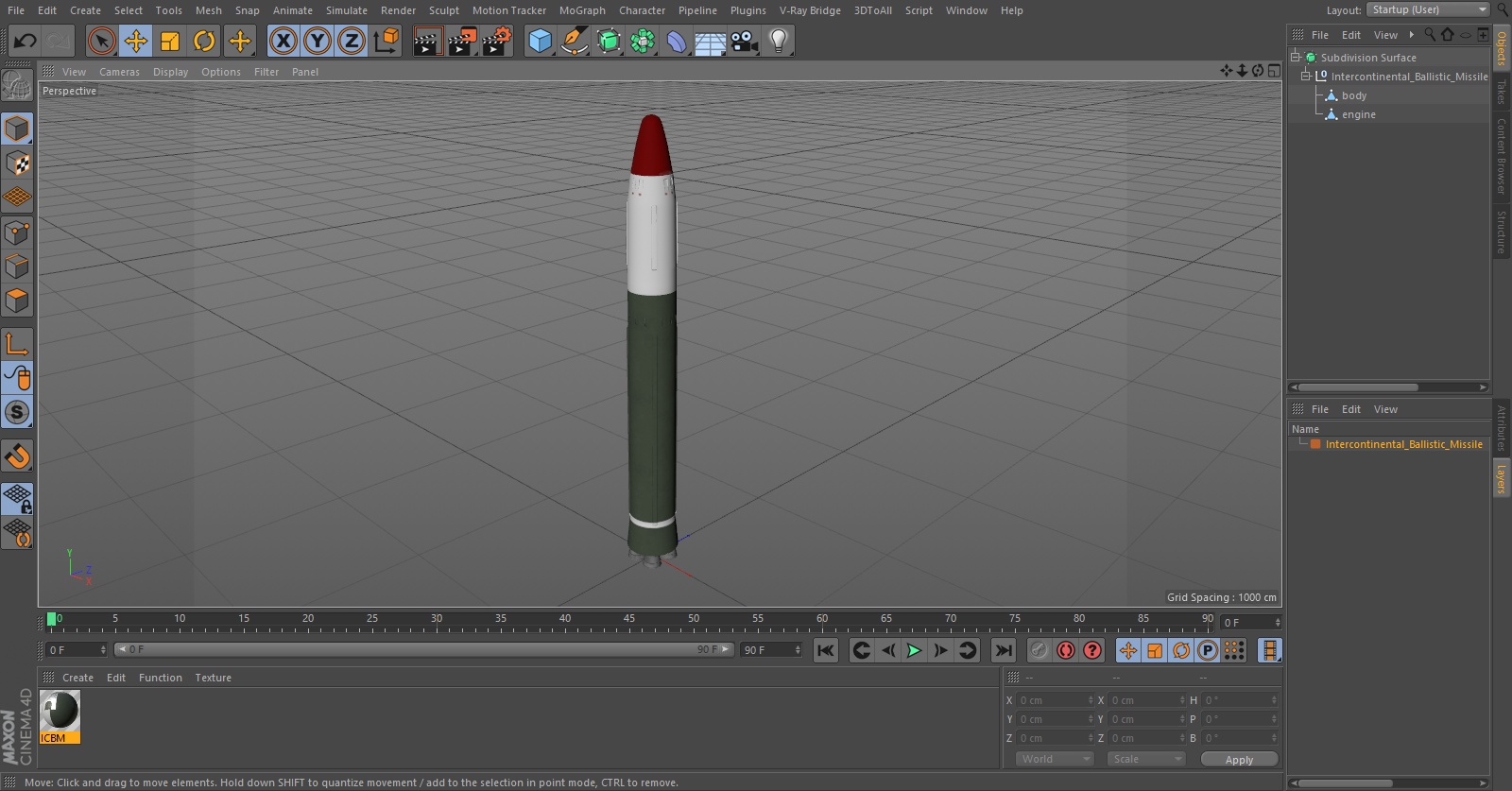Open the Spline pen tool
This screenshot has height=791, width=1512.
click(x=574, y=41)
